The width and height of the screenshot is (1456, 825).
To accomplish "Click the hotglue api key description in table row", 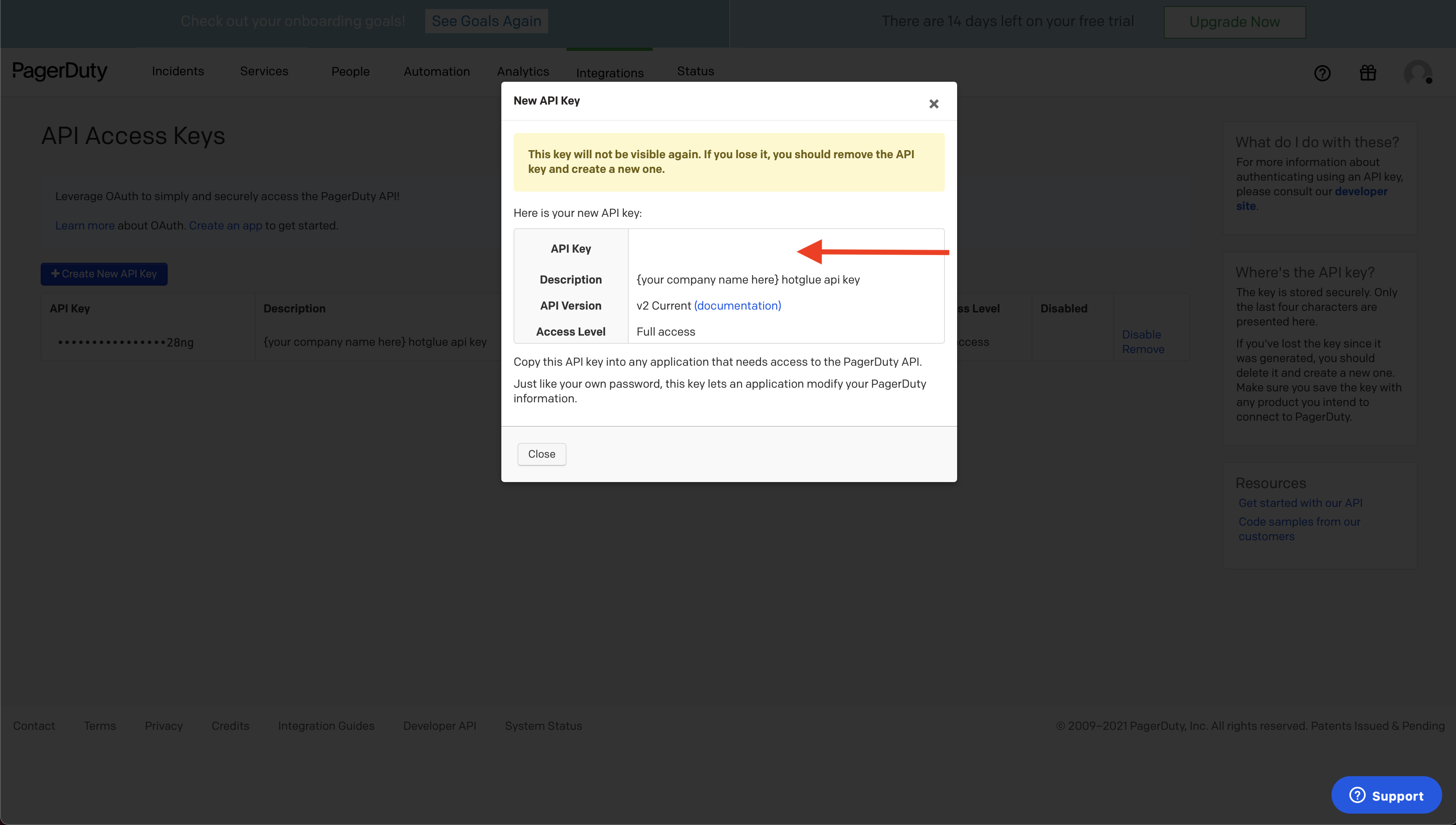I will coord(375,342).
